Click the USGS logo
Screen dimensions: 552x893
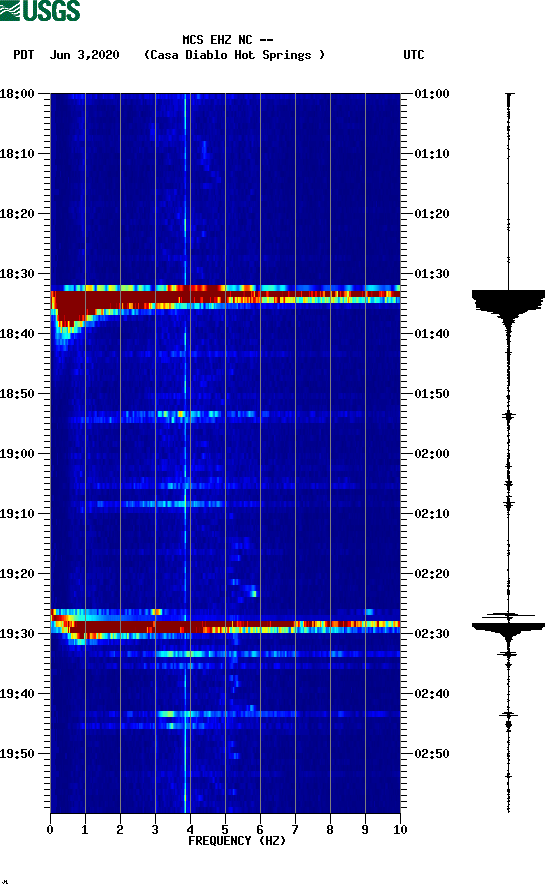(40, 11)
